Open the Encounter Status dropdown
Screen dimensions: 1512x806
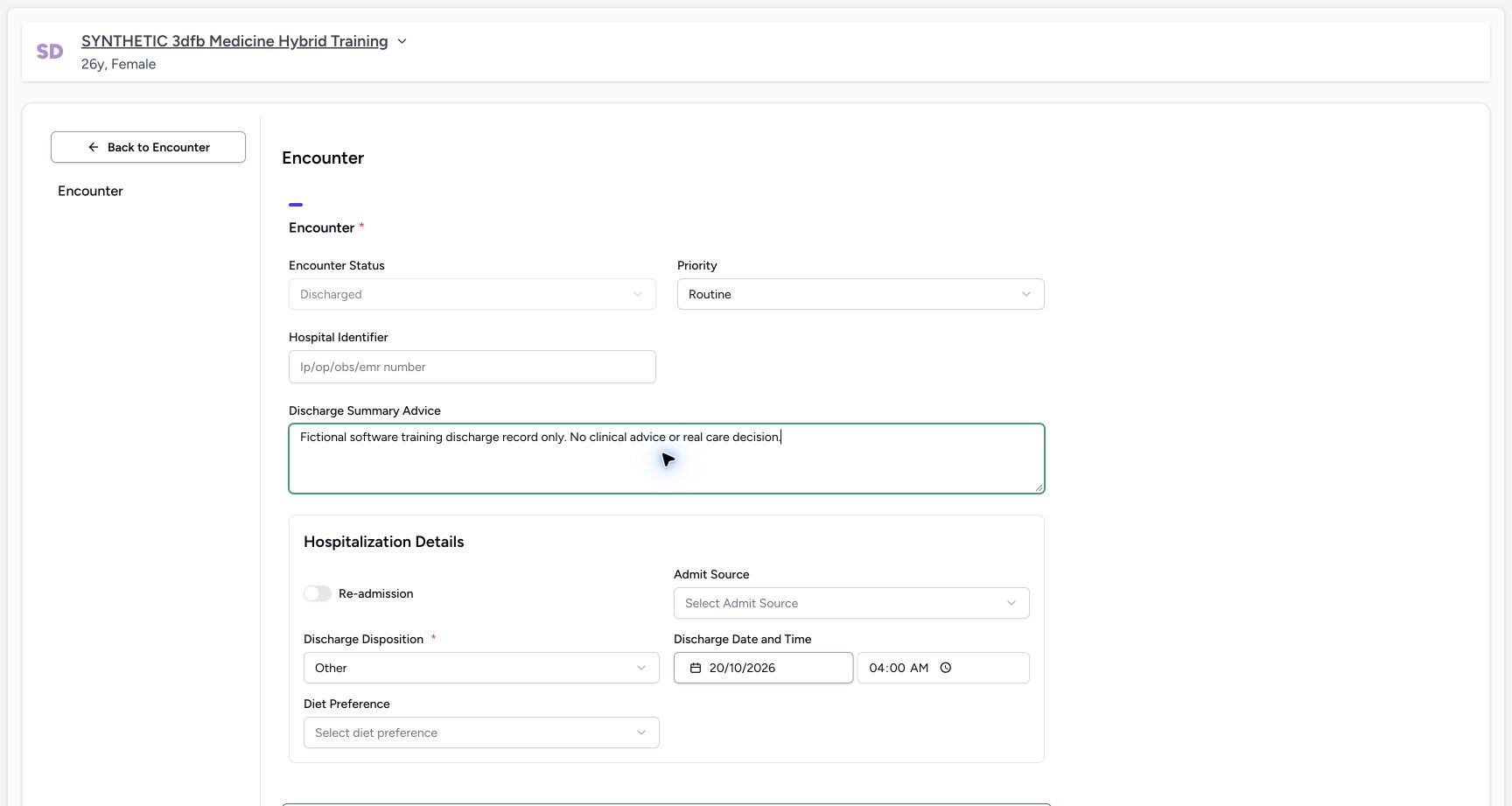[x=472, y=294]
